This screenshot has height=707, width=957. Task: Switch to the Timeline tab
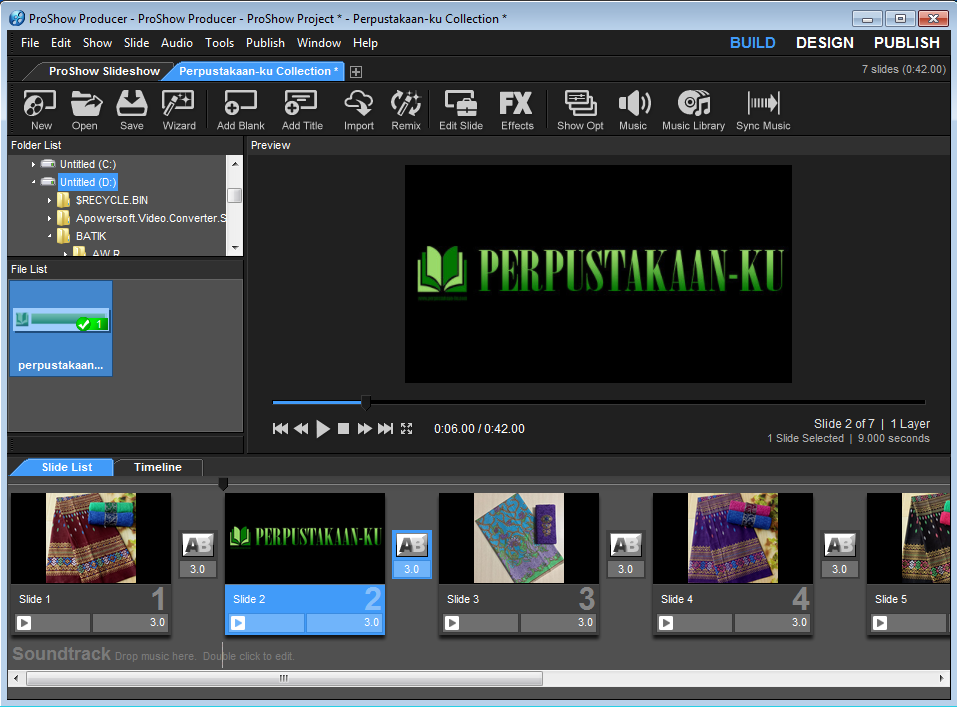pyautogui.click(x=157, y=467)
